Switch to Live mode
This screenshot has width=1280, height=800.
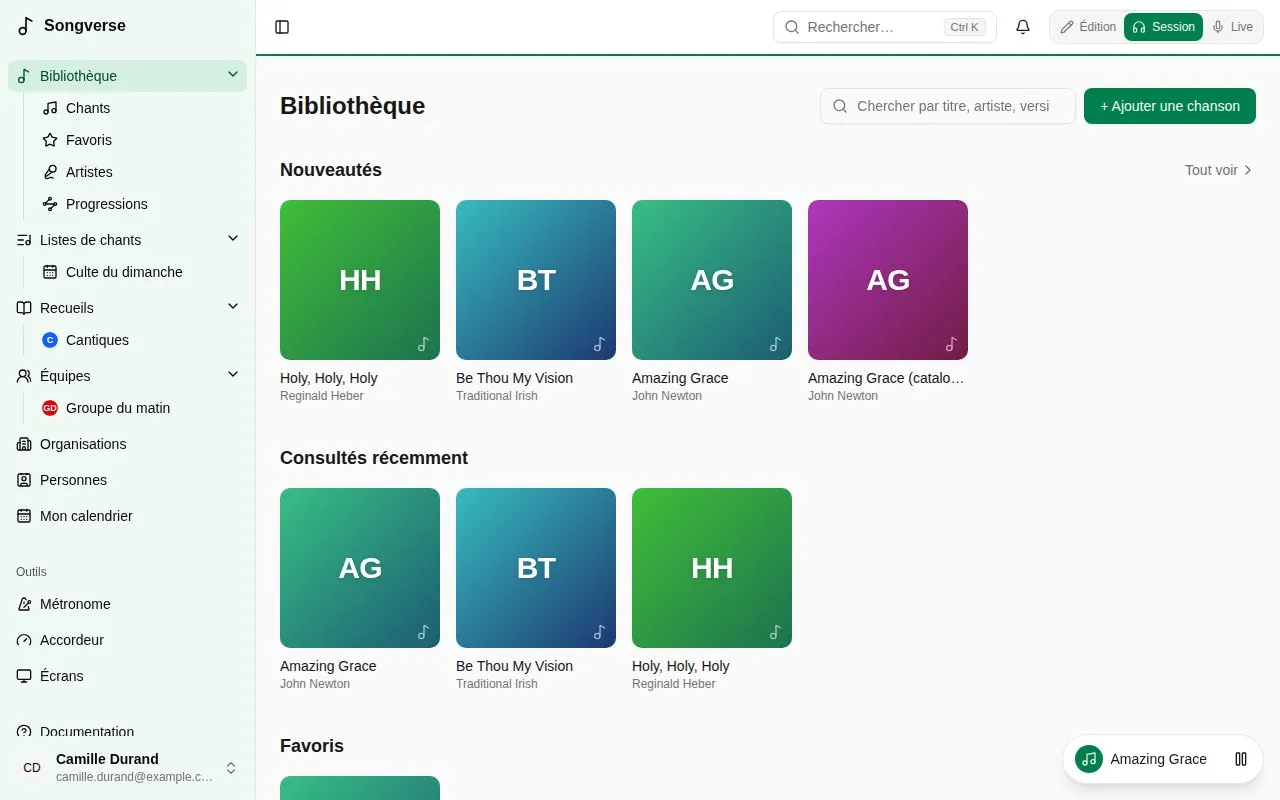pyautogui.click(x=1232, y=27)
